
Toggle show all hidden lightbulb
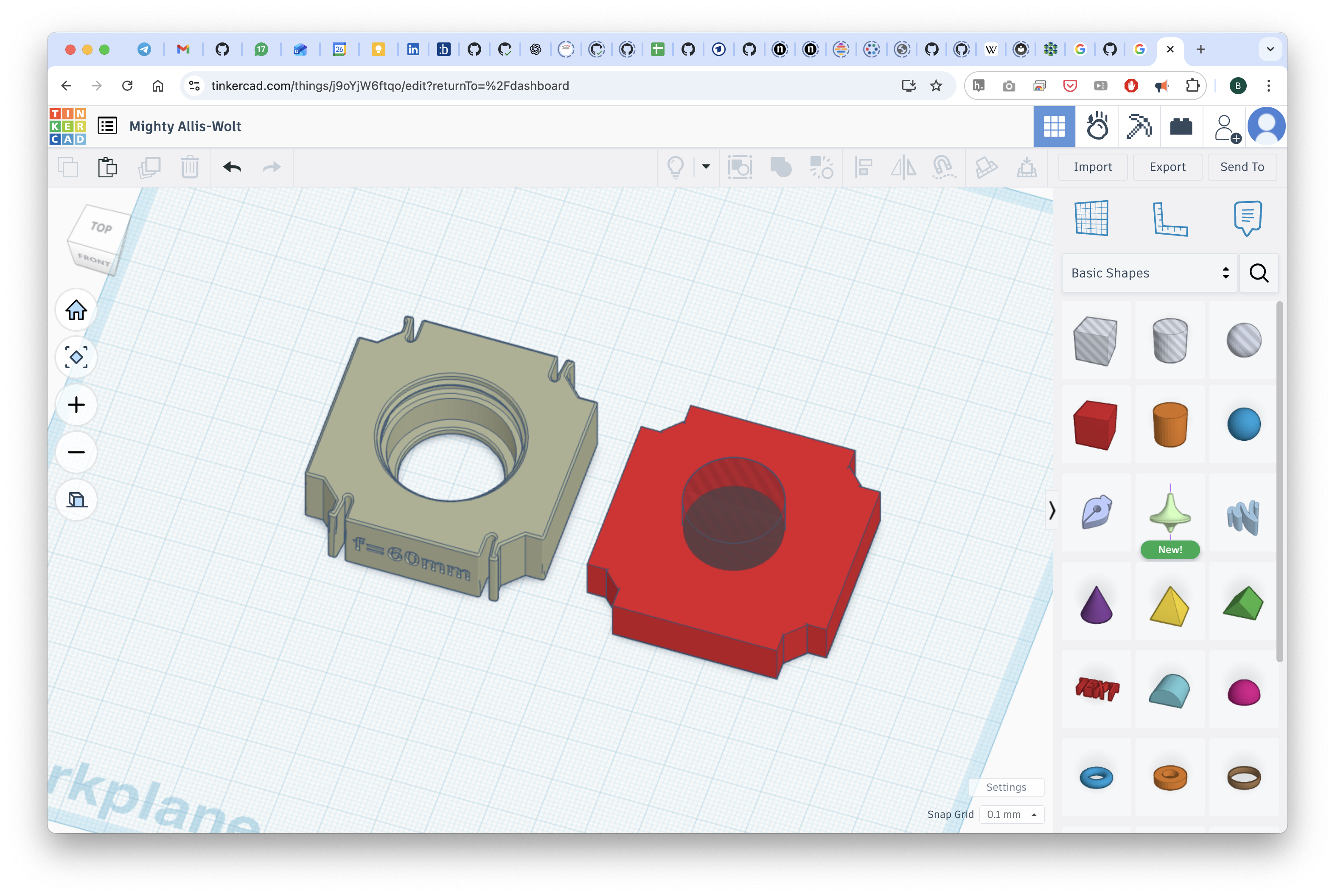(676, 168)
